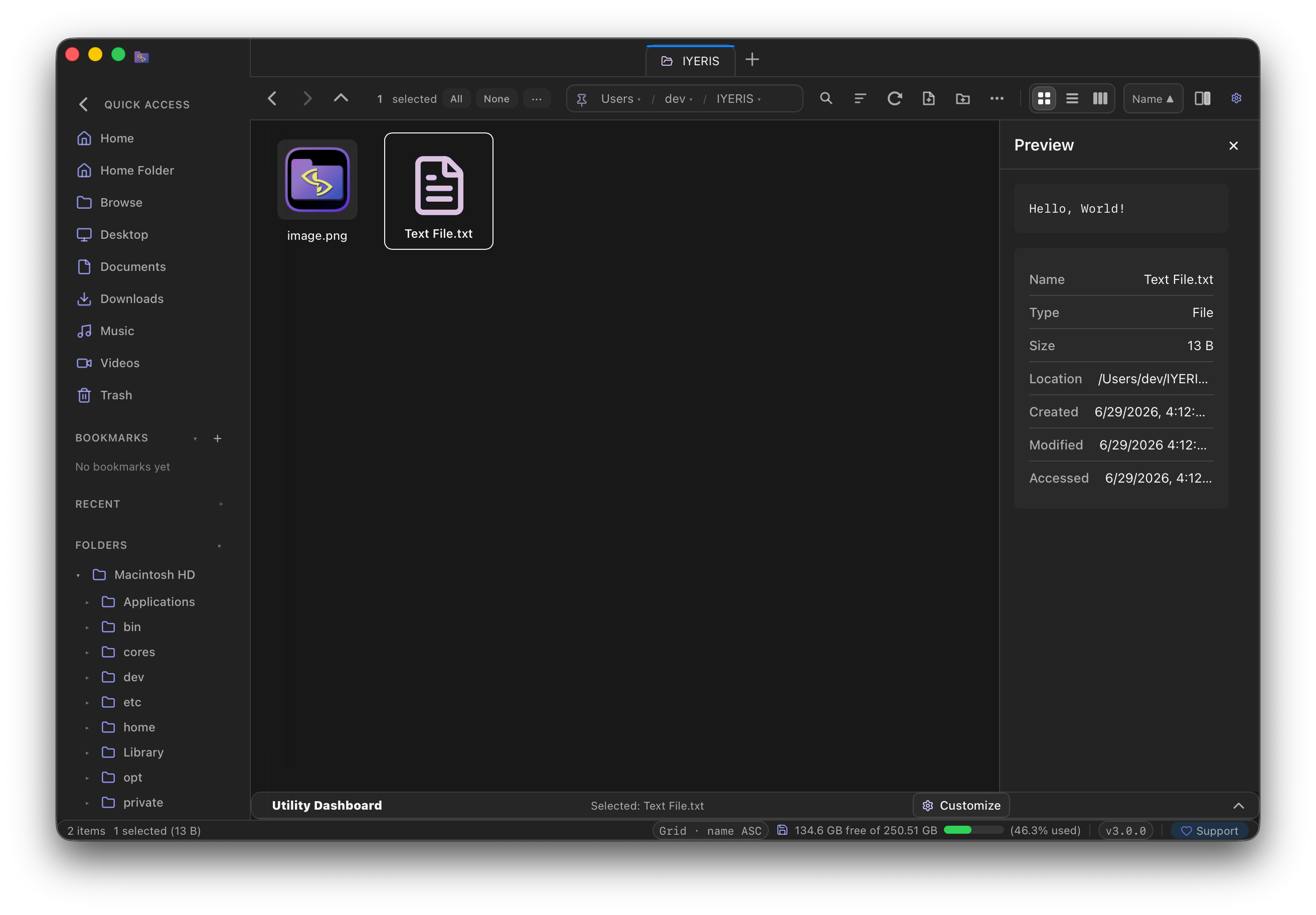This screenshot has width=1316, height=915.
Task: Switch to list view mode
Action: tap(1072, 99)
